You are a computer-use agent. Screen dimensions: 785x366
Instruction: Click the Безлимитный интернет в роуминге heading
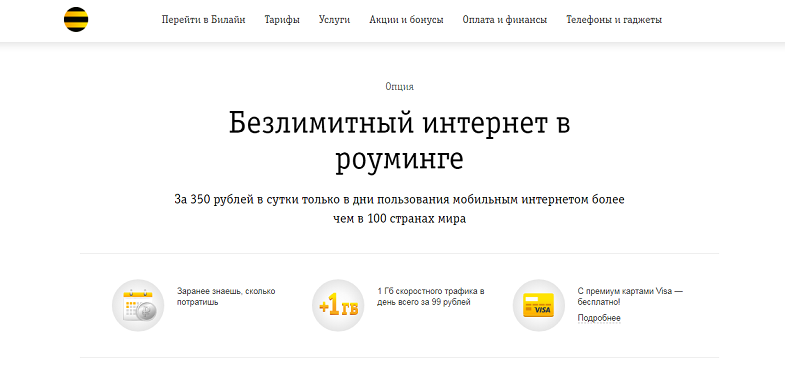(400, 142)
